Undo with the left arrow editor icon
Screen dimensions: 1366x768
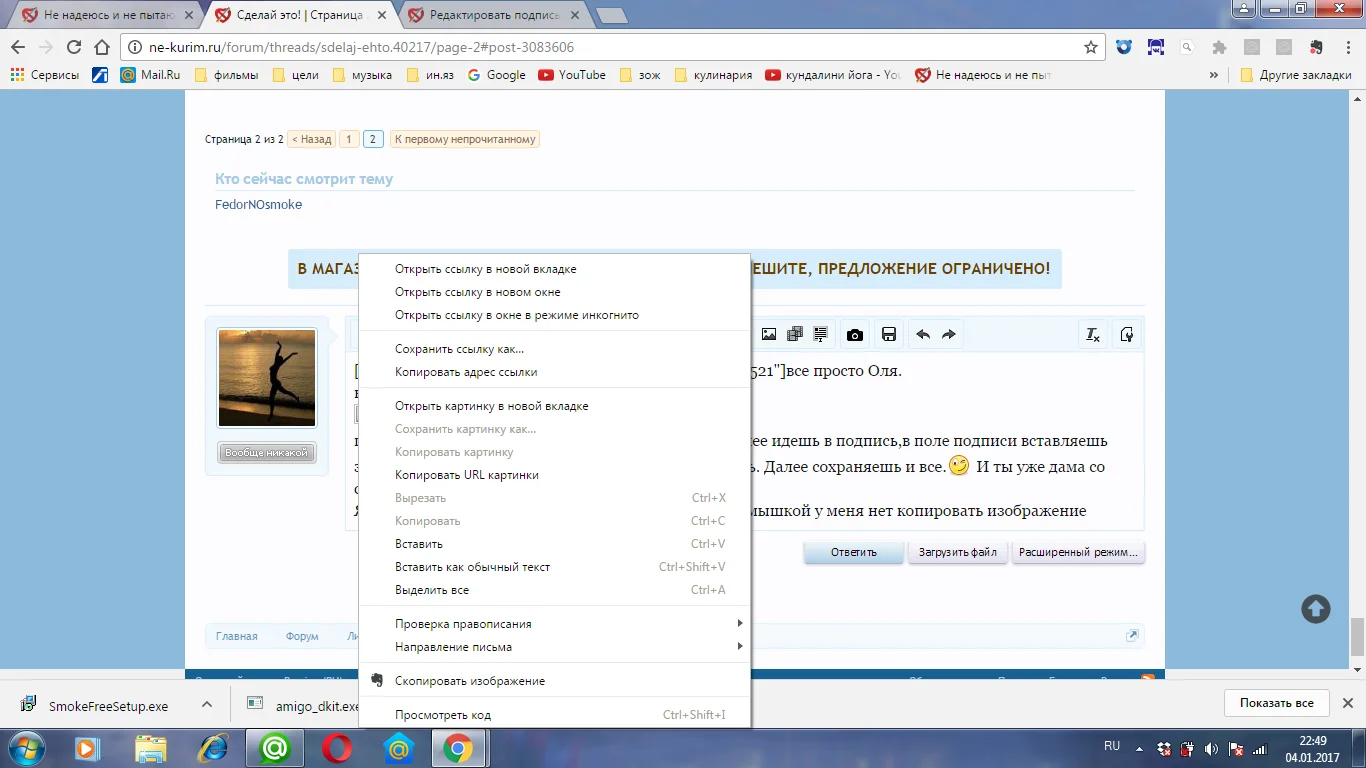pyautogui.click(x=923, y=335)
